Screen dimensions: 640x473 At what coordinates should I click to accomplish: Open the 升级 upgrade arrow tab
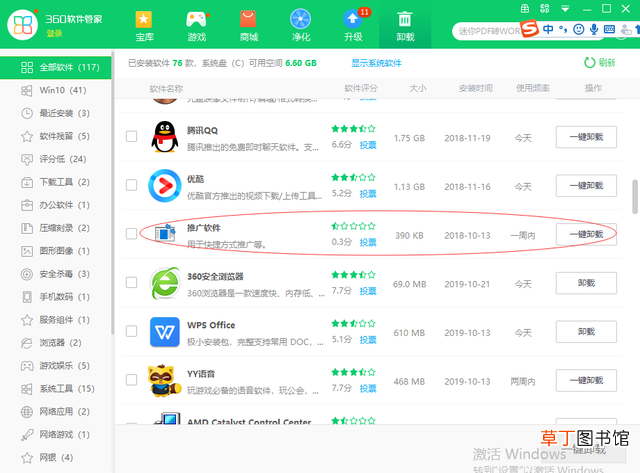(x=353, y=26)
